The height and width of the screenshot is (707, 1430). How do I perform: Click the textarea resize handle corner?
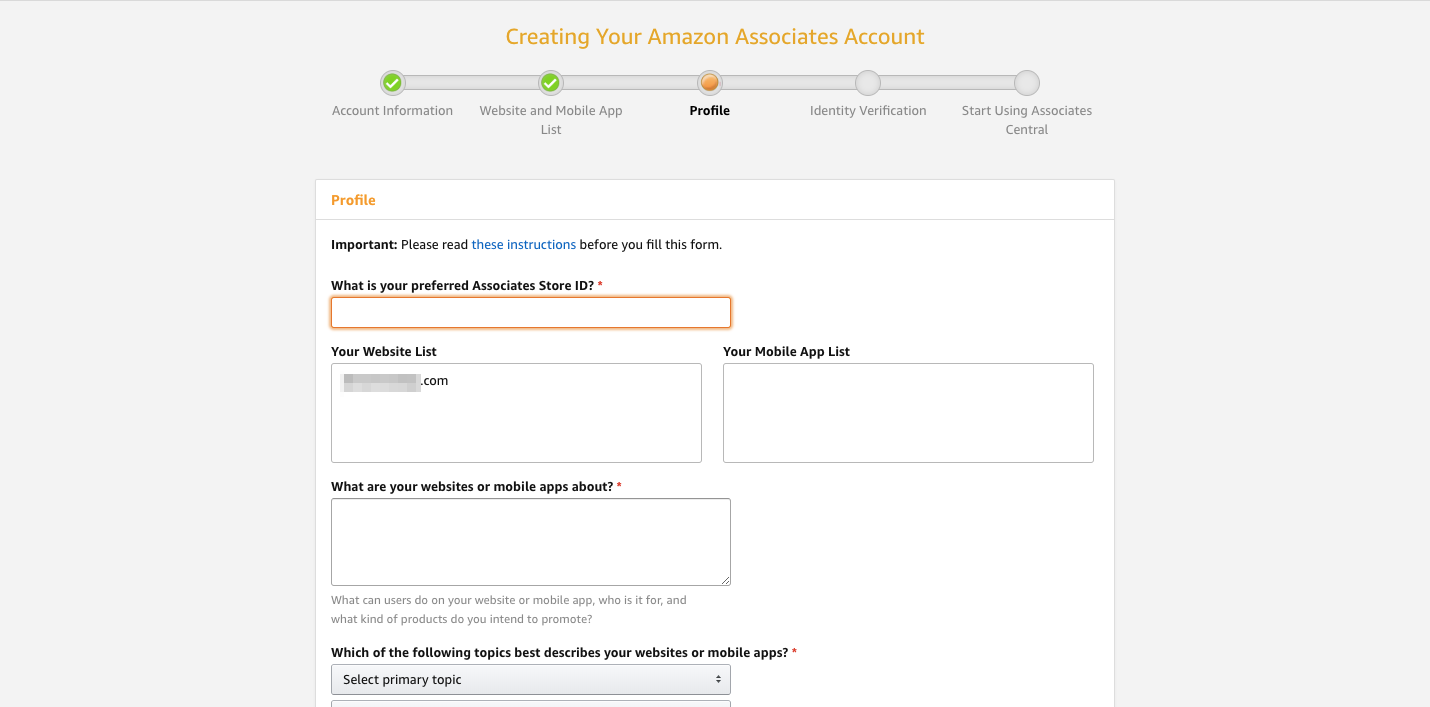725,580
